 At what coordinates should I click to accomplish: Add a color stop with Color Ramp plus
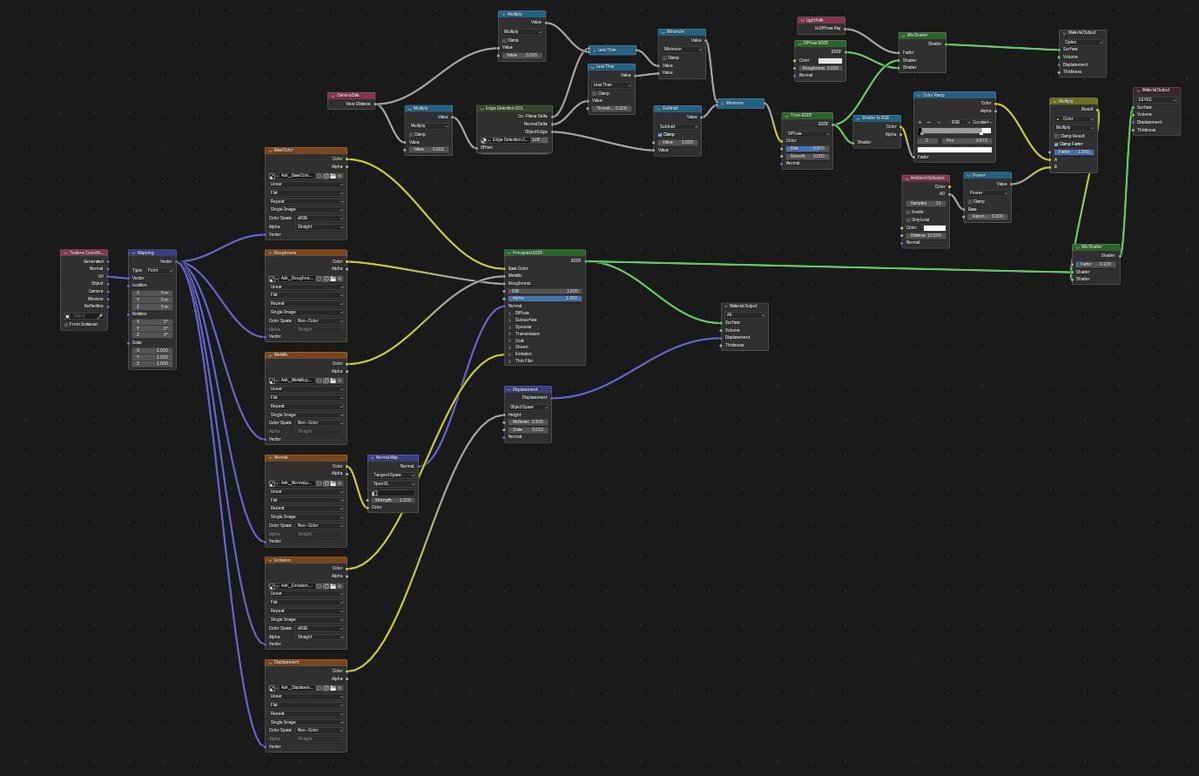[x=920, y=122]
